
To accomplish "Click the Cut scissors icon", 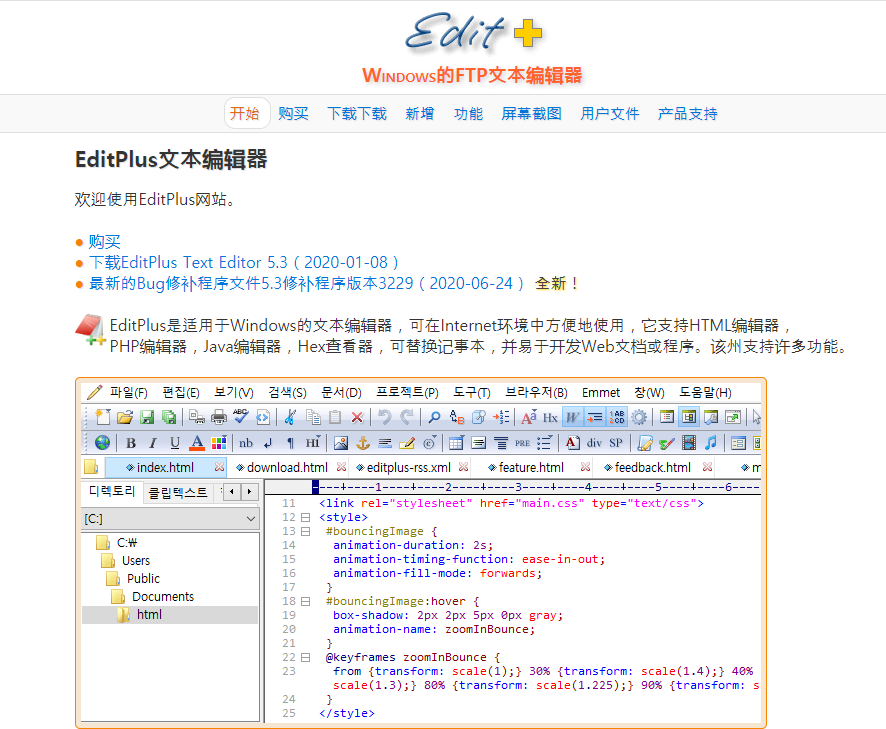I will 290,417.
